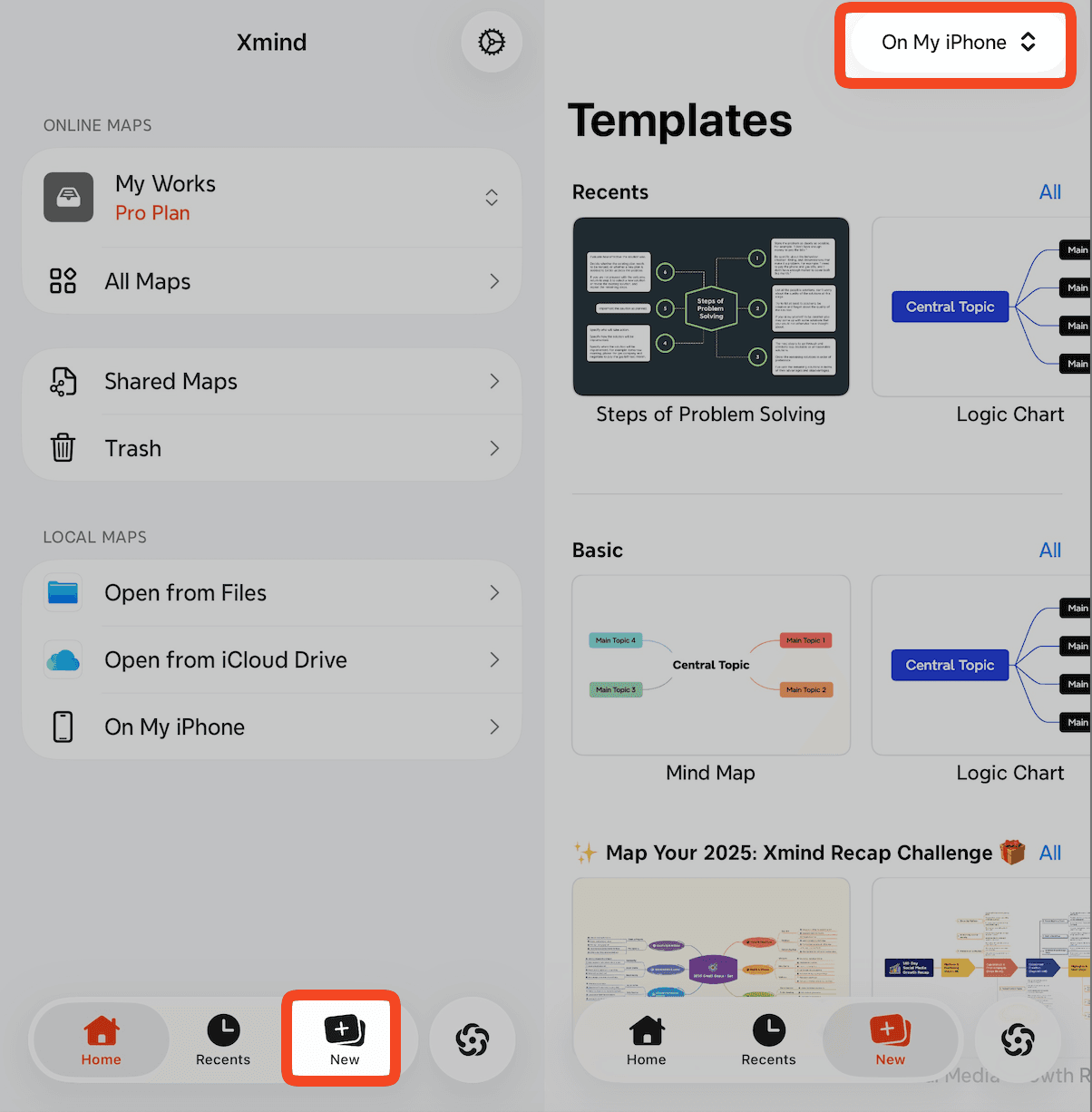The height and width of the screenshot is (1112, 1092).
Task: Click the Shared Maps document icon
Action: pos(63,382)
